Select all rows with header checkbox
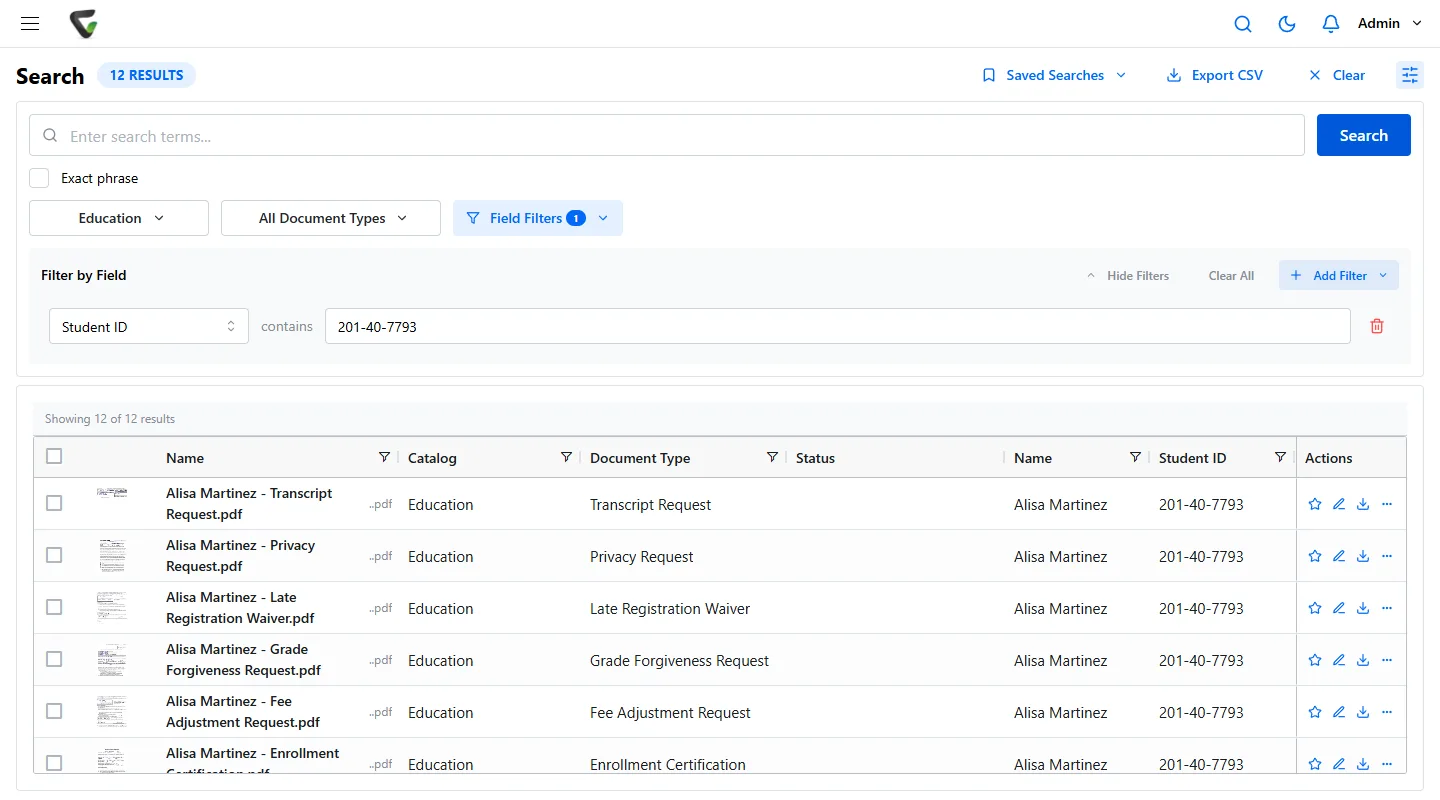 (54, 456)
